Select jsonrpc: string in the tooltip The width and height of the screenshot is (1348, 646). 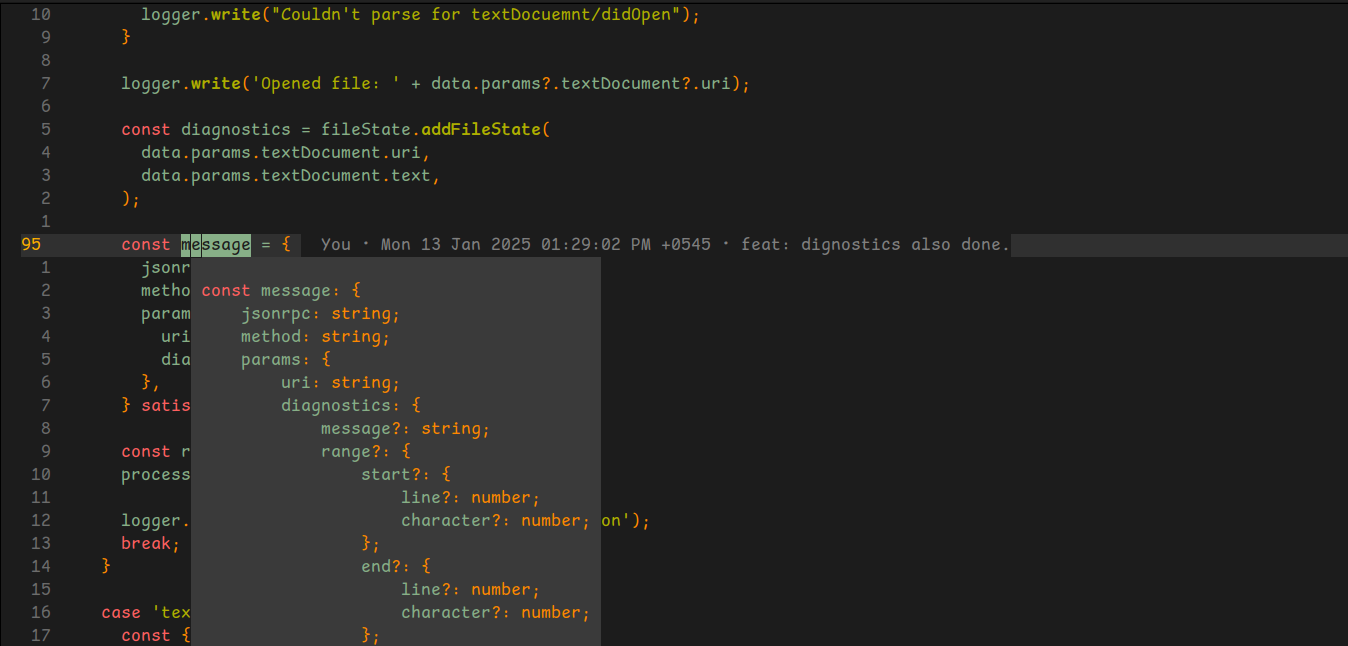point(320,313)
